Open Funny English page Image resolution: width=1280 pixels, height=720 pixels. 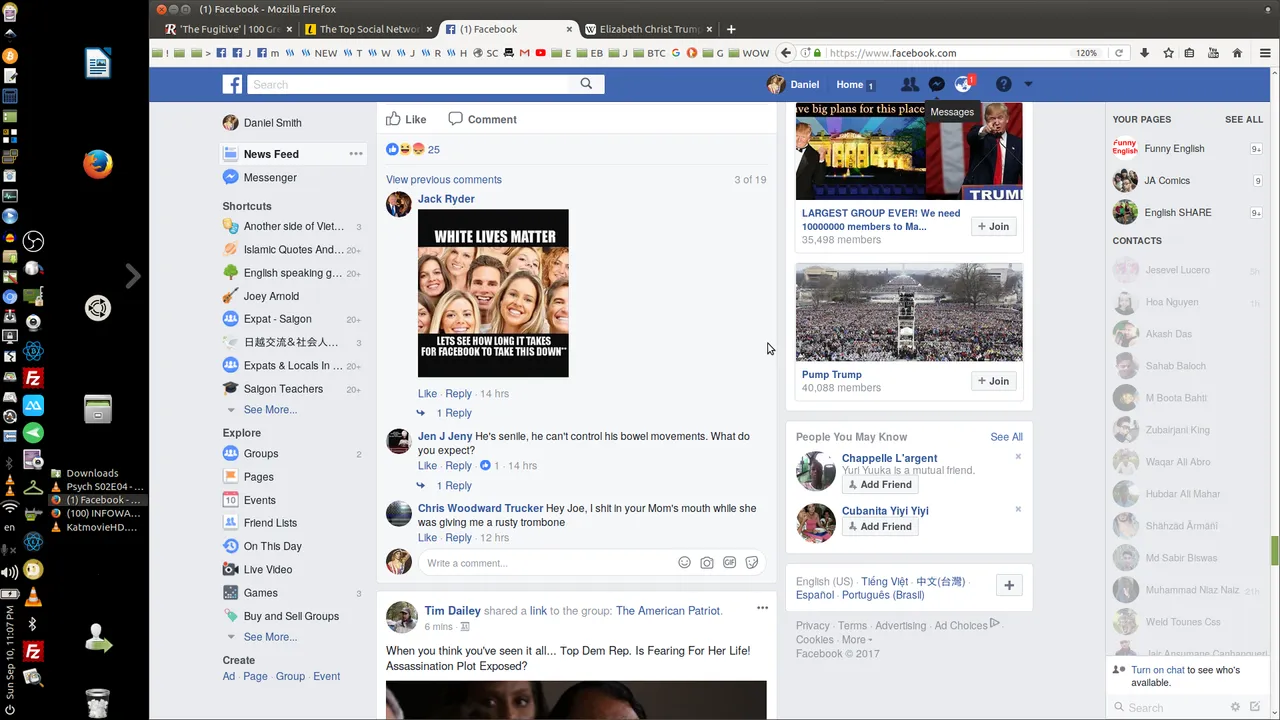point(1174,149)
